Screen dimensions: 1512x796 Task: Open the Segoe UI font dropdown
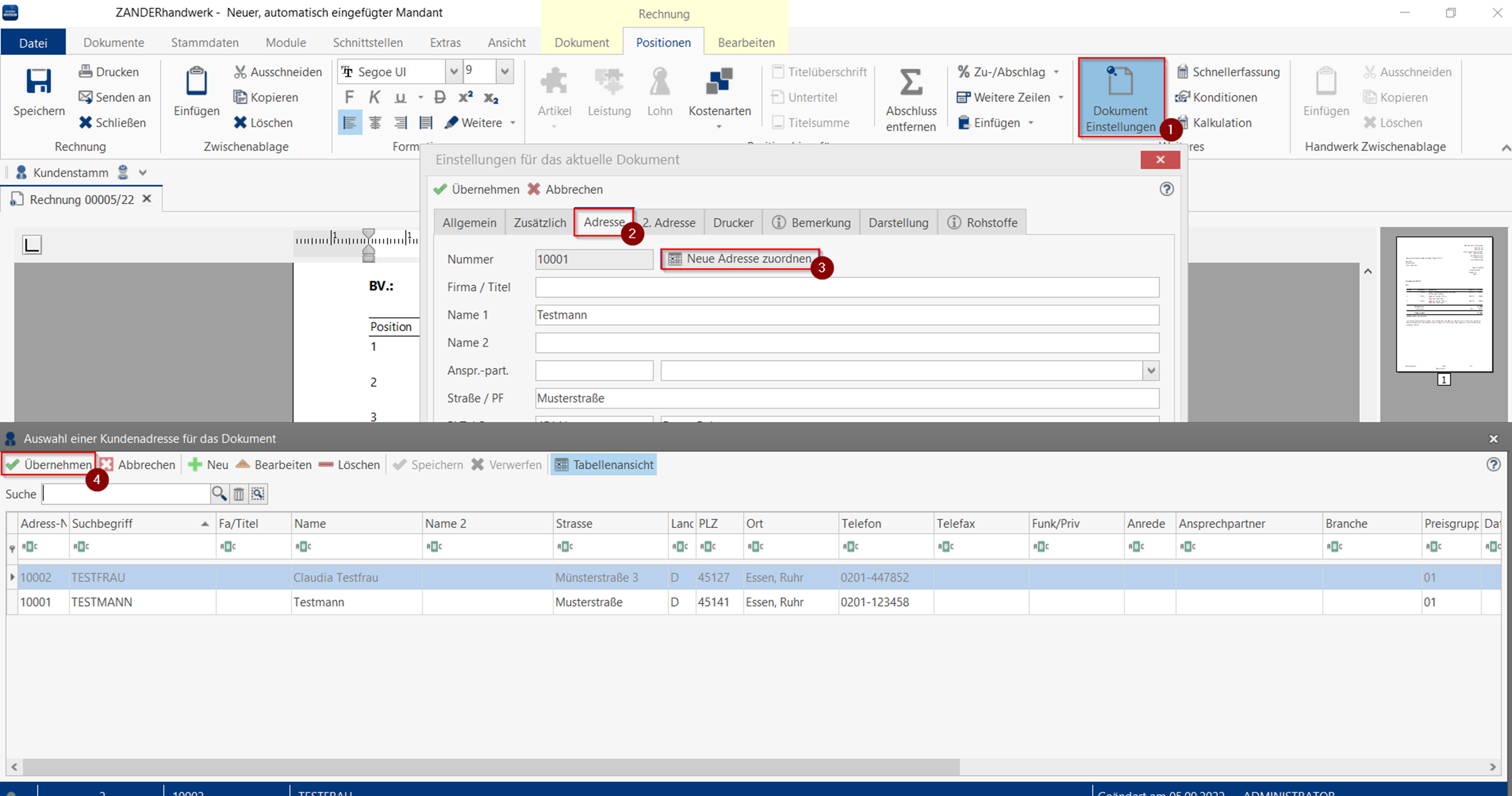click(453, 72)
